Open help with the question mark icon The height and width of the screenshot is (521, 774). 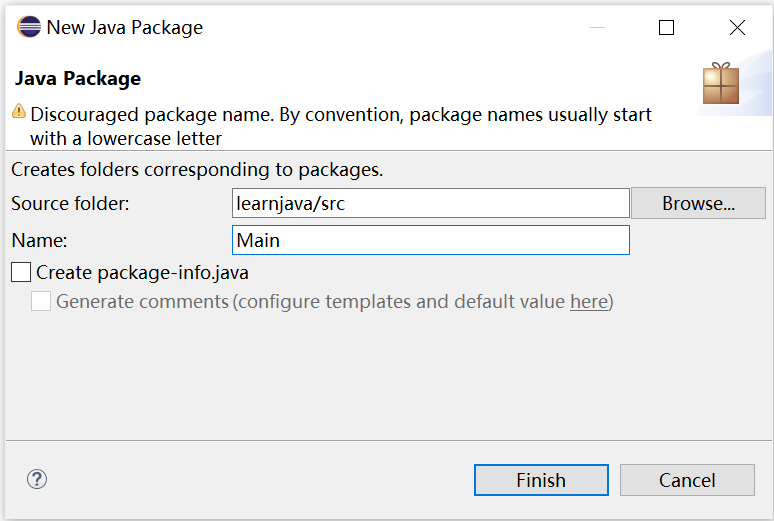(x=37, y=480)
